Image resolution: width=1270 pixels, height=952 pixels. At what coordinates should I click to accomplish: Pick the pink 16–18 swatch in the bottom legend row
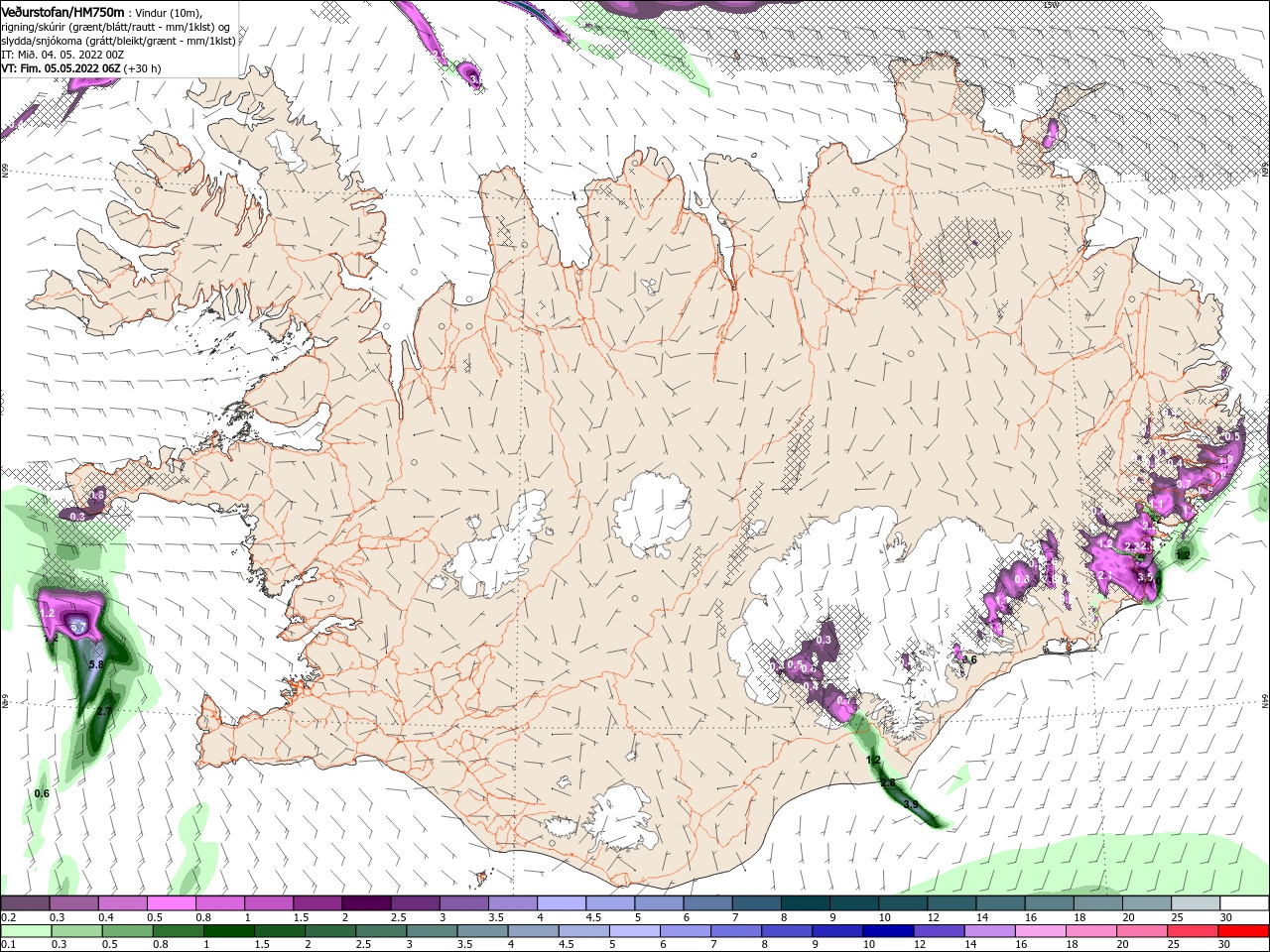(1041, 931)
